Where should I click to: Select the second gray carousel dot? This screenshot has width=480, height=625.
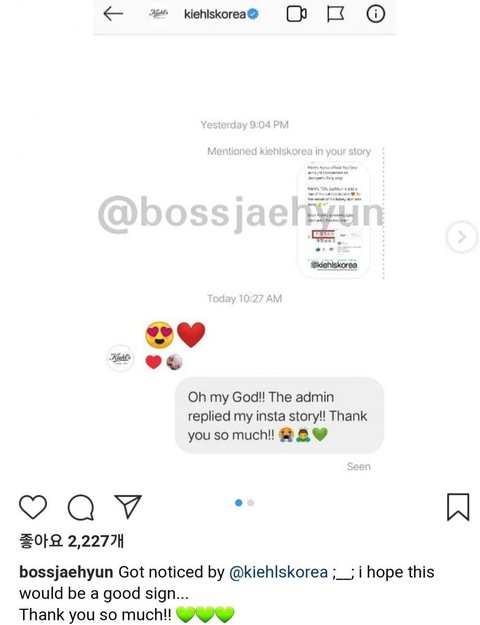(251, 503)
